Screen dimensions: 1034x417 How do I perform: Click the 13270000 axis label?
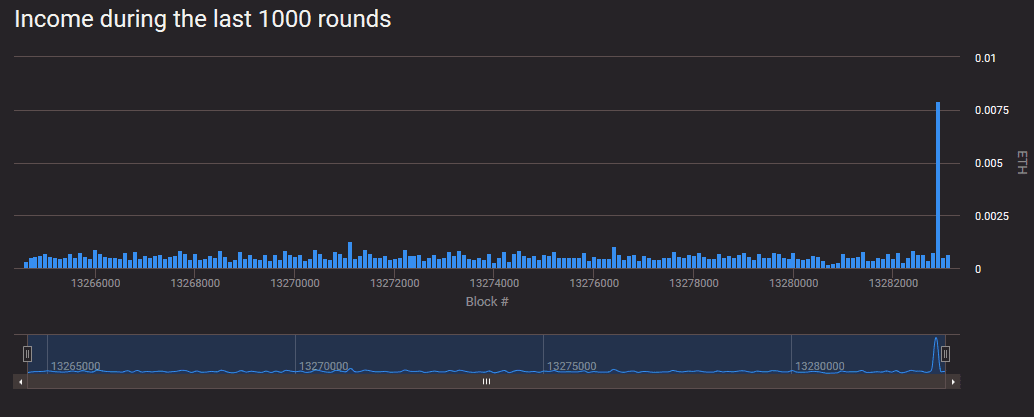coord(295,284)
